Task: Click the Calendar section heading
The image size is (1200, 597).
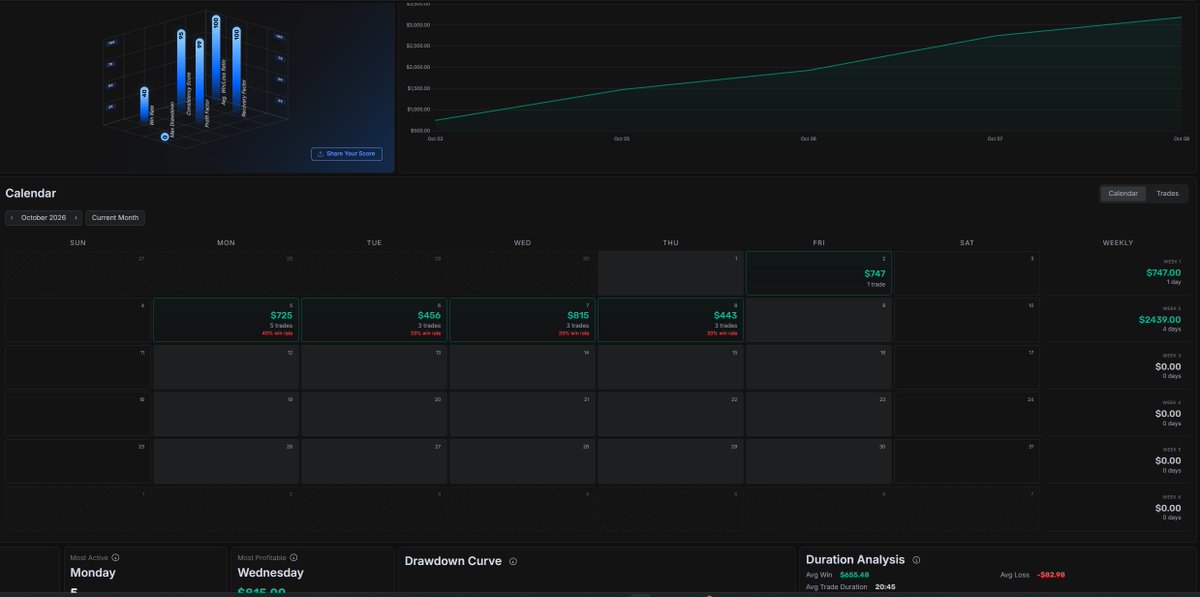Action: (31, 193)
